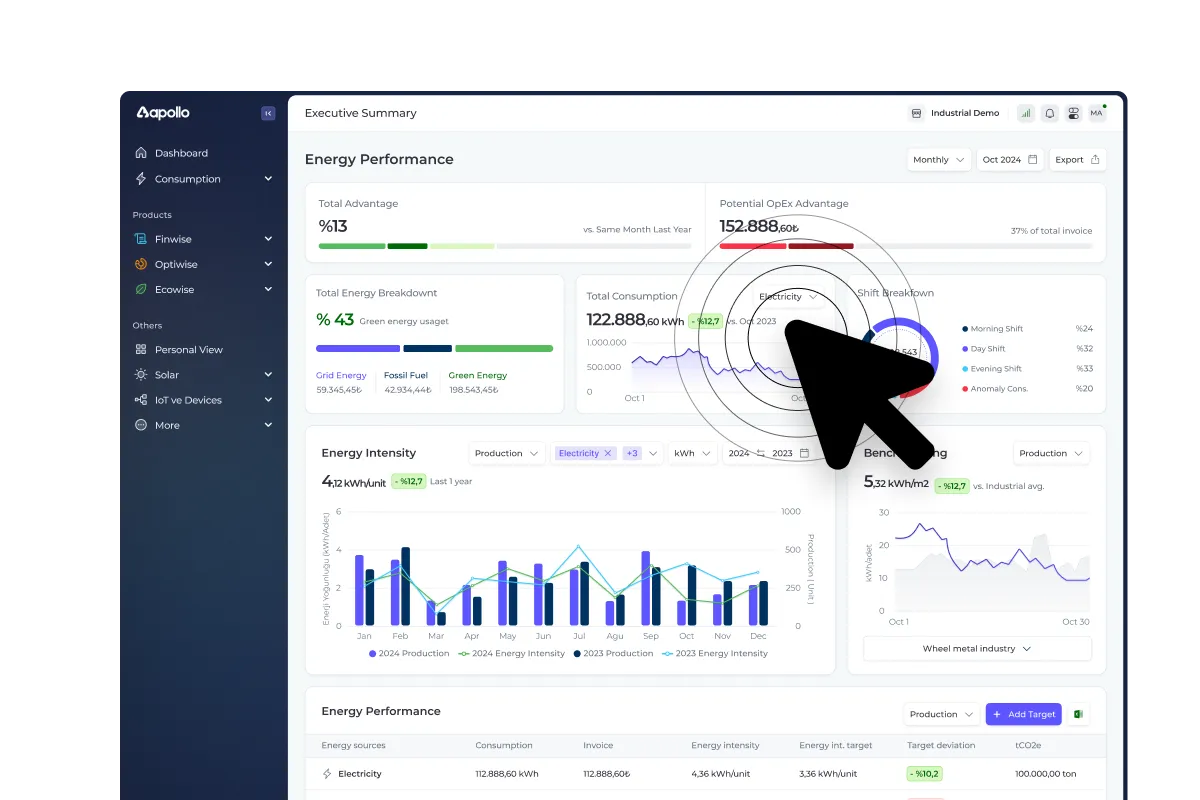Toggle 2024 Production legend series
This screenshot has height=800, width=1200.
(x=409, y=653)
